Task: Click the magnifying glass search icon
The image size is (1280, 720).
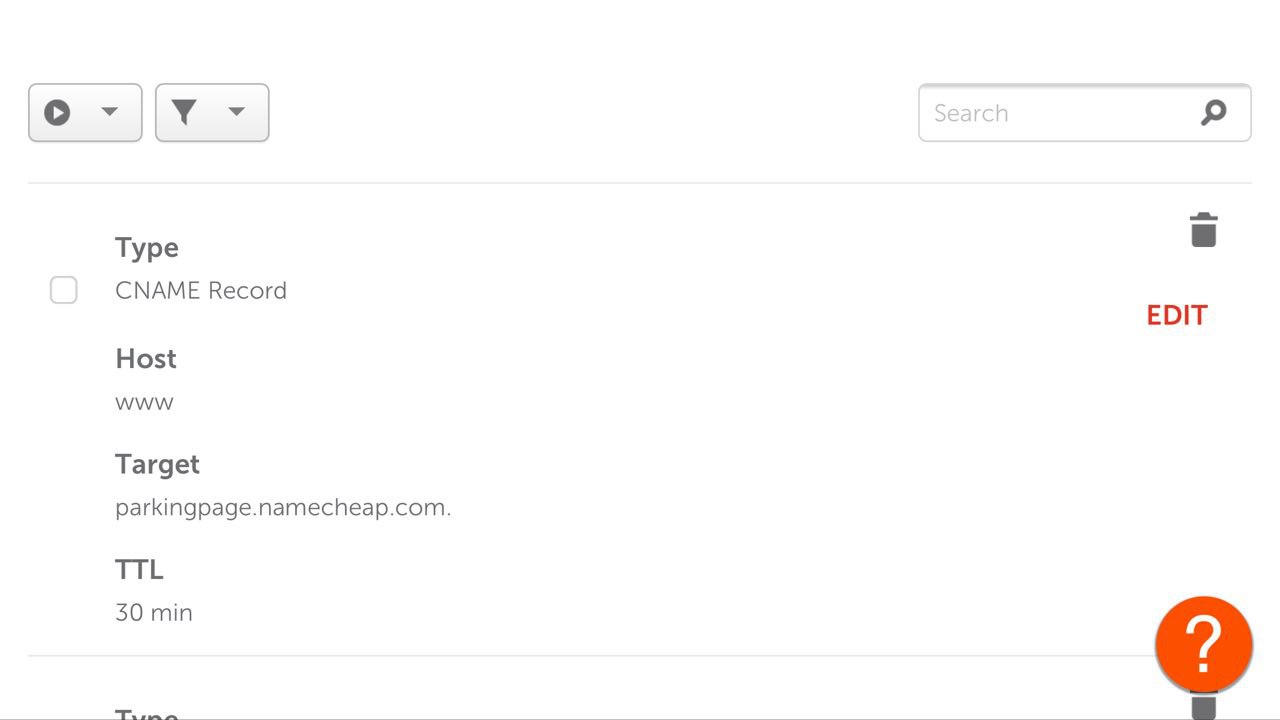Action: click(x=1214, y=113)
